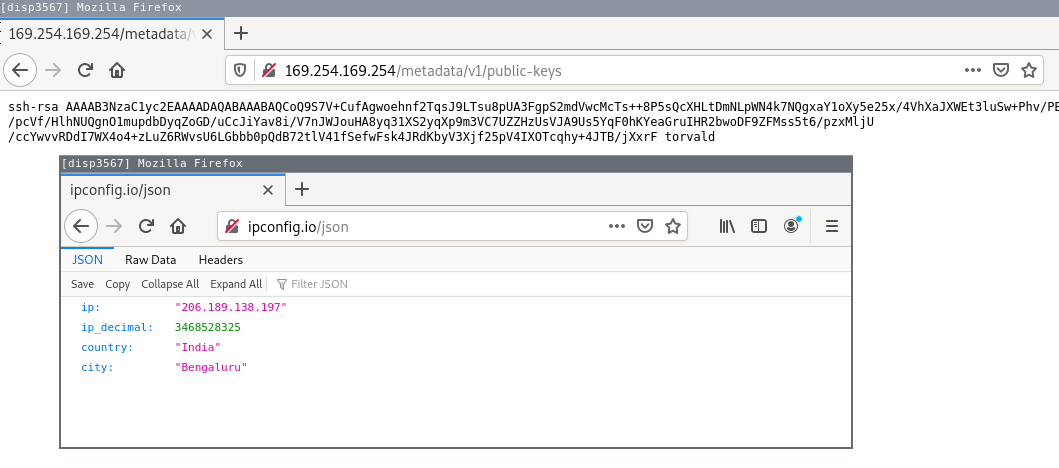Open the Library bookshelf icon
The height and width of the screenshot is (468, 1059).
click(x=727, y=226)
